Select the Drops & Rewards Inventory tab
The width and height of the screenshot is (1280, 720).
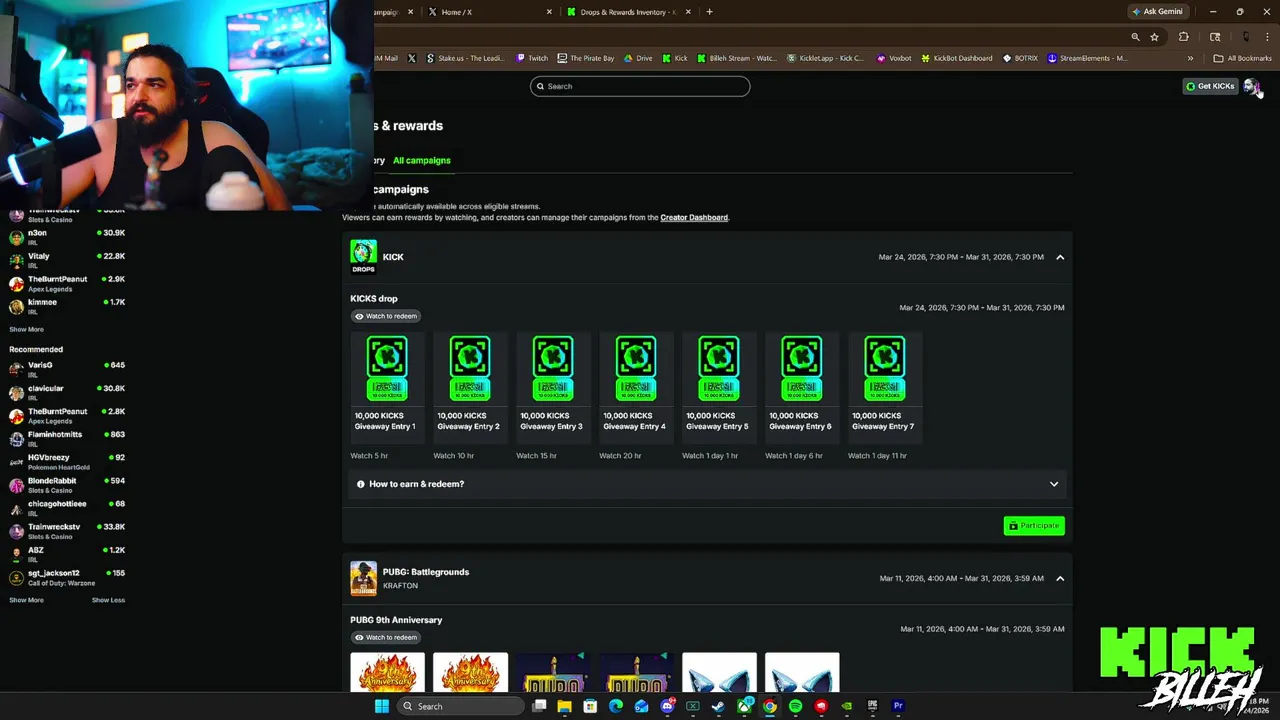pyautogui.click(x=630, y=12)
